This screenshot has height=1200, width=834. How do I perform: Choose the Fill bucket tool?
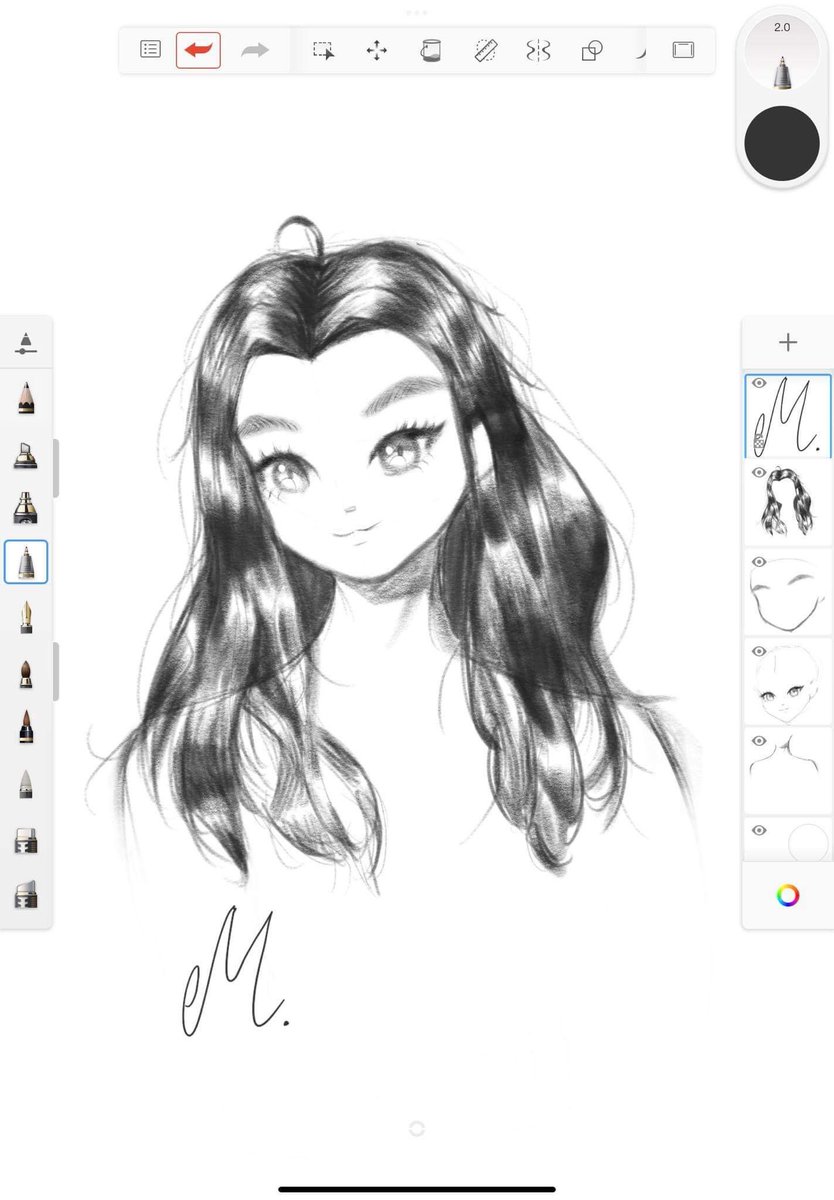431,50
